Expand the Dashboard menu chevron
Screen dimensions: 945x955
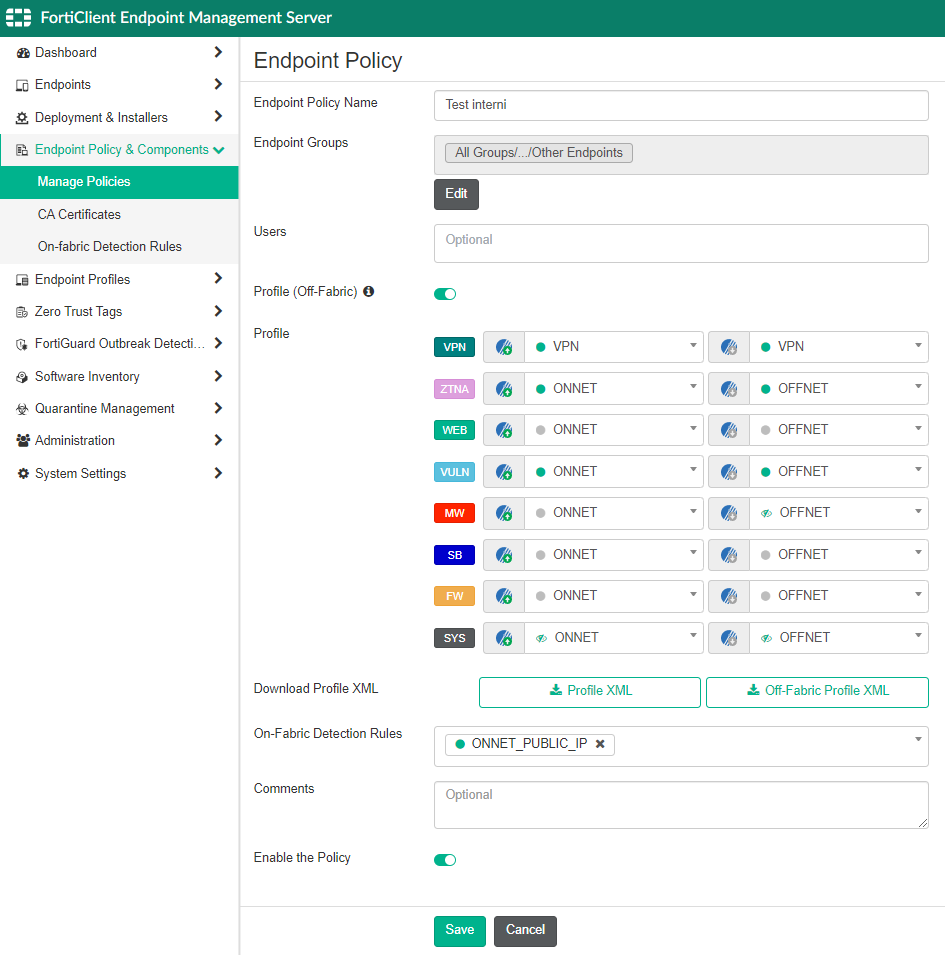218,52
